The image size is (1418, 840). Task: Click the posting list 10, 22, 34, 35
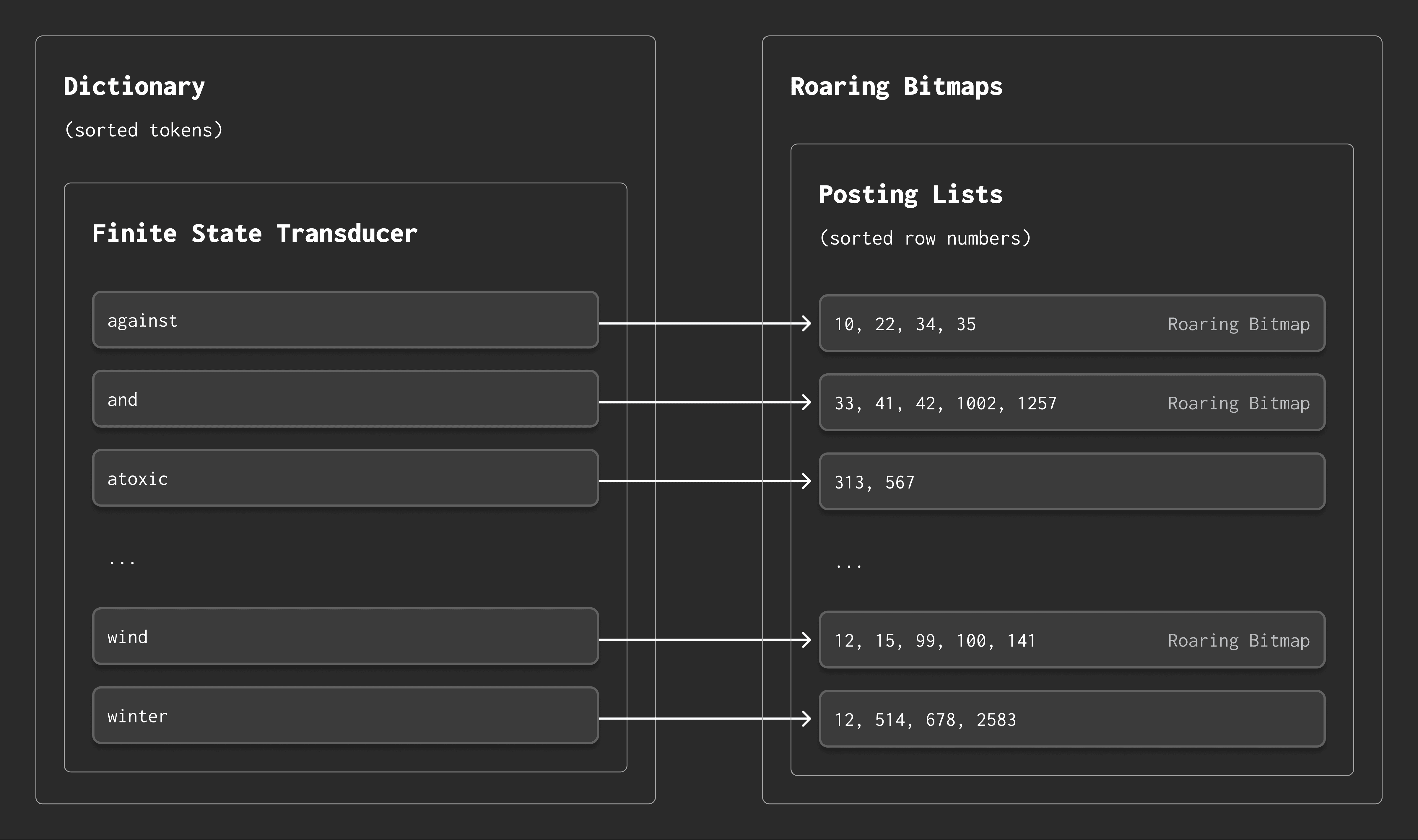click(1071, 323)
